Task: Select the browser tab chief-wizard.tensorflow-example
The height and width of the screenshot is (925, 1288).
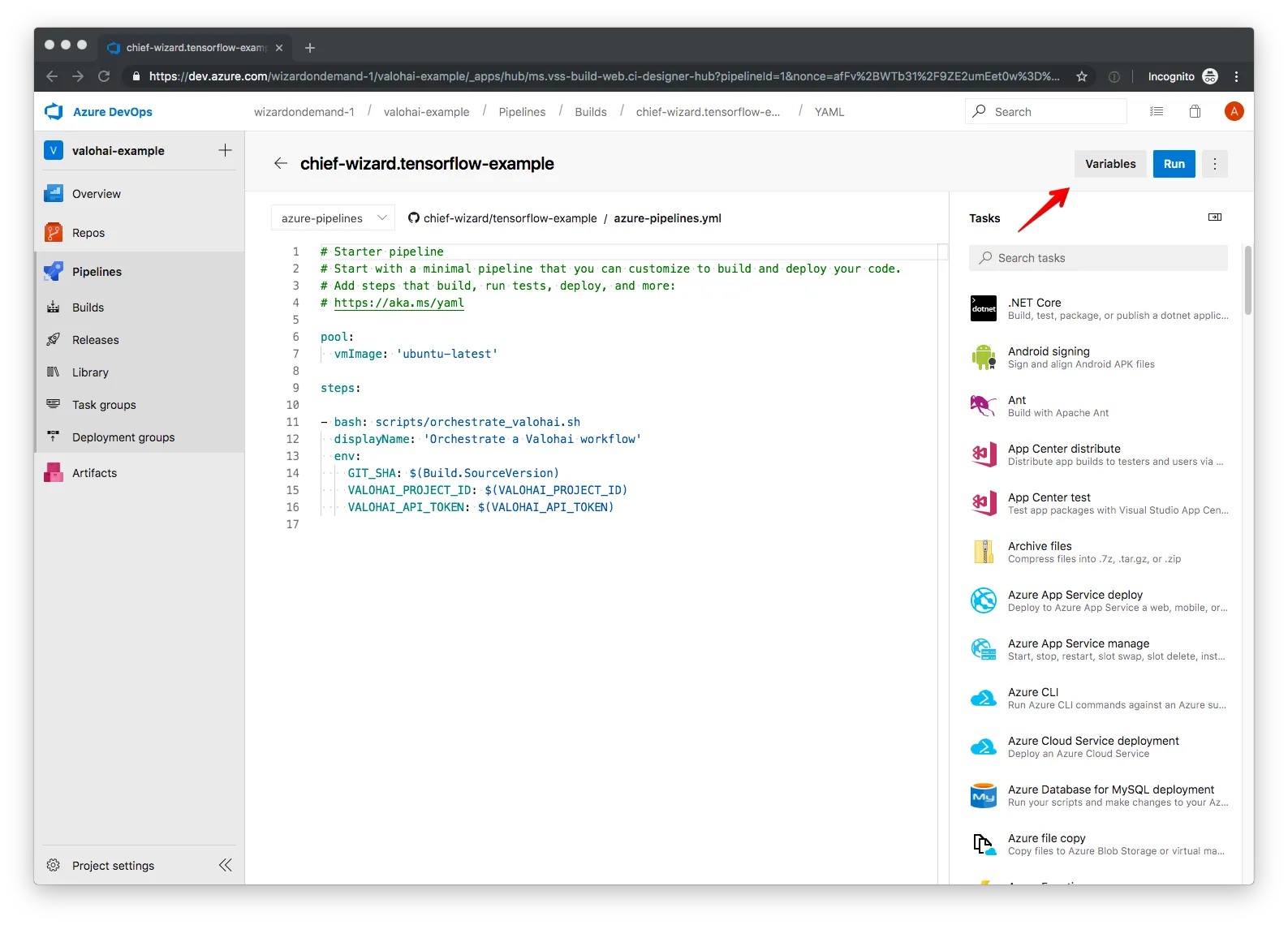Action: click(196, 48)
